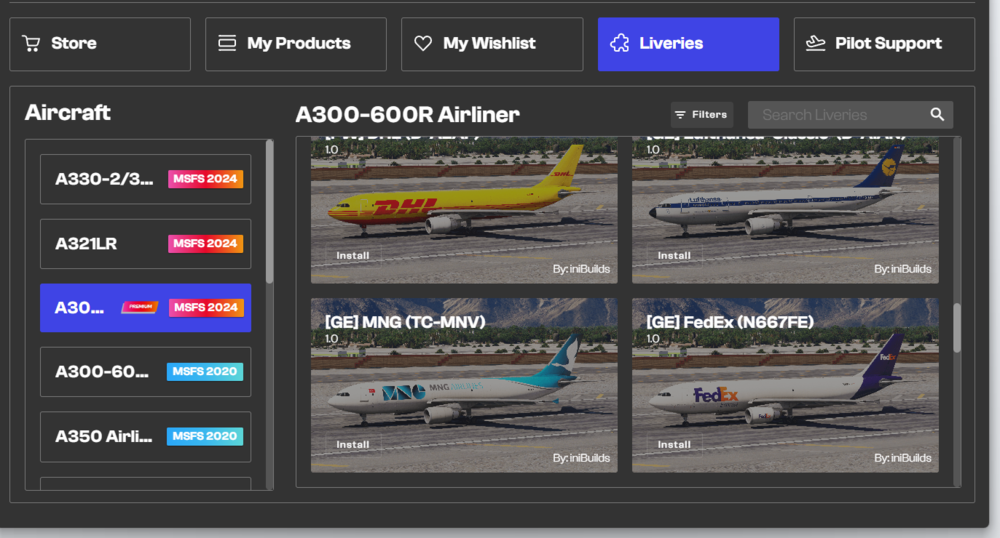Click the Premium badge on selected aircraft

coord(139,308)
